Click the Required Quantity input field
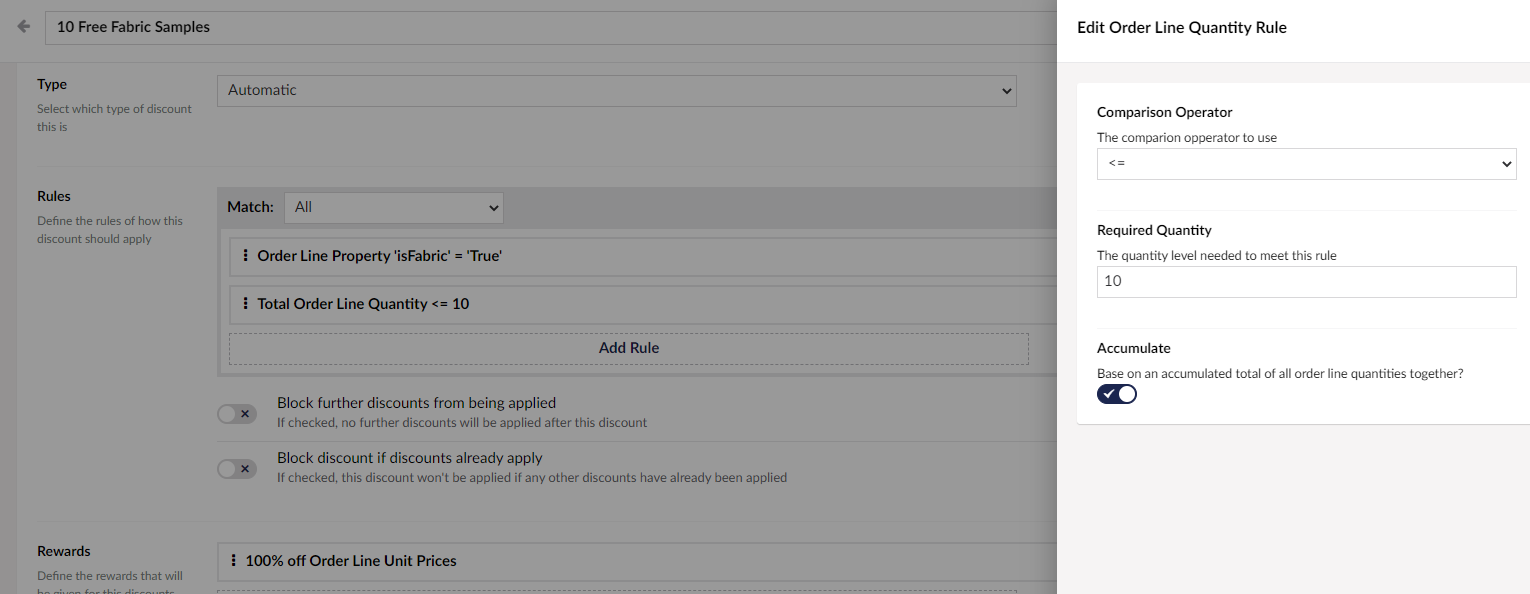Image resolution: width=1530 pixels, height=594 pixels. click(x=1307, y=282)
